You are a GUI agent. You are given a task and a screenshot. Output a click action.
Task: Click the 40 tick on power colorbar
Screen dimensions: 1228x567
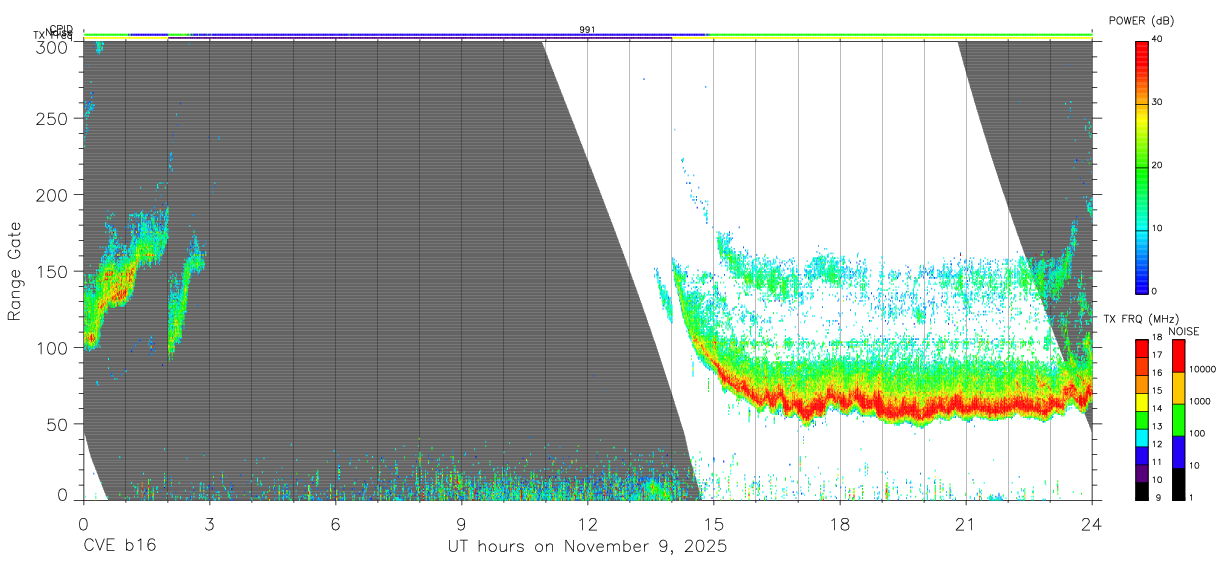point(1158,39)
